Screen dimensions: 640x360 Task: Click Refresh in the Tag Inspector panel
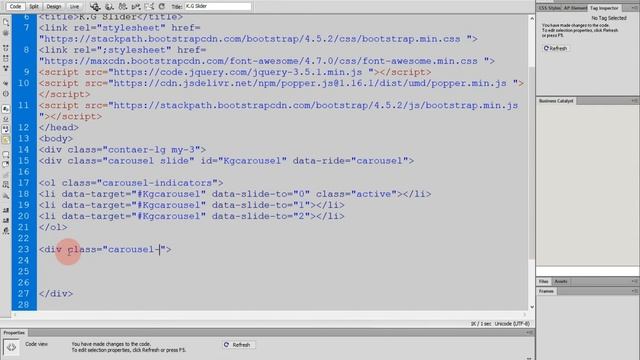point(556,48)
